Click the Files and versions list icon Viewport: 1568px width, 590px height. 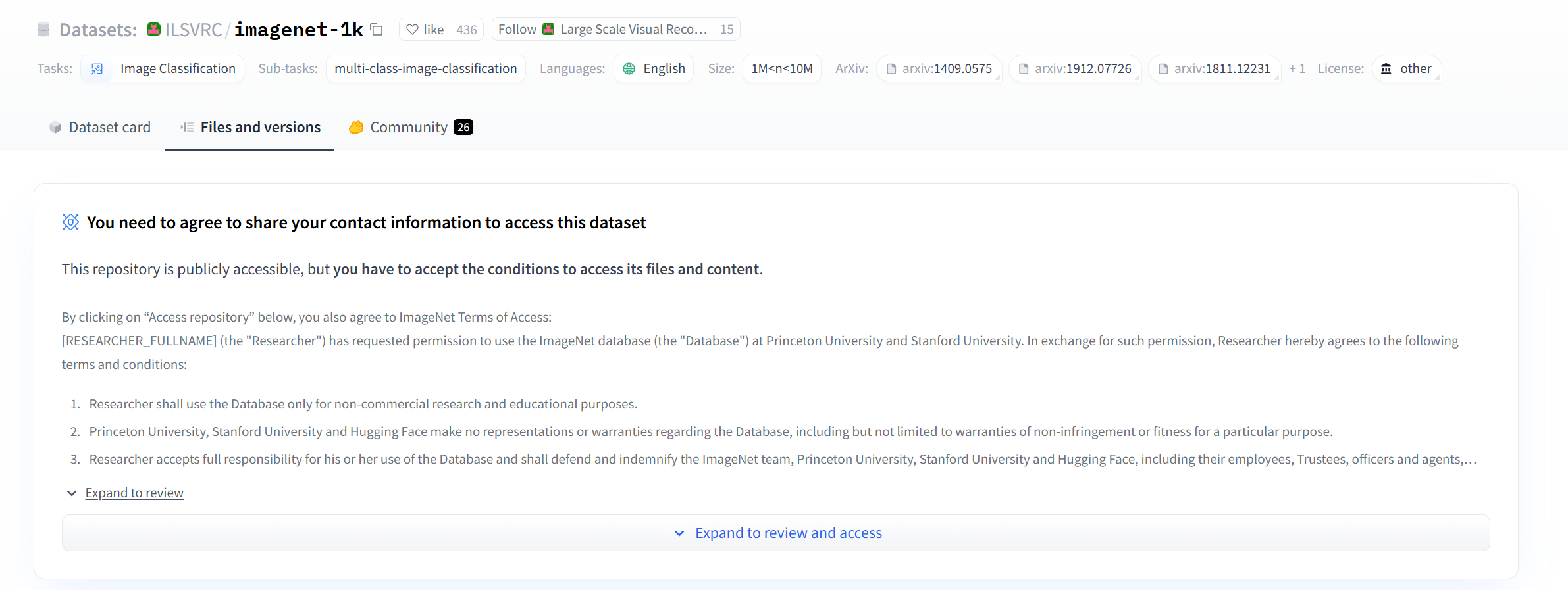[x=187, y=127]
